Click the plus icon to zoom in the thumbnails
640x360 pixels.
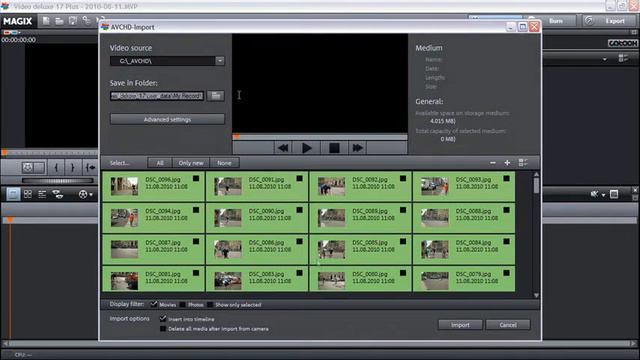(x=507, y=163)
